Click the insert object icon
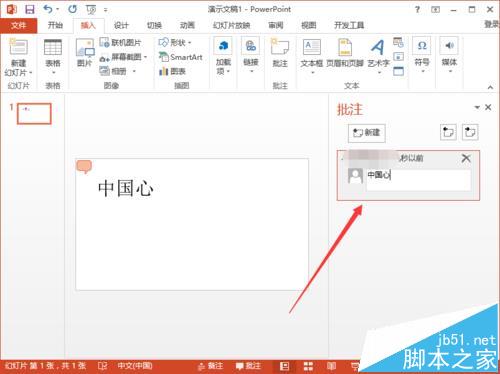This screenshot has width=500, height=374. coord(398,71)
